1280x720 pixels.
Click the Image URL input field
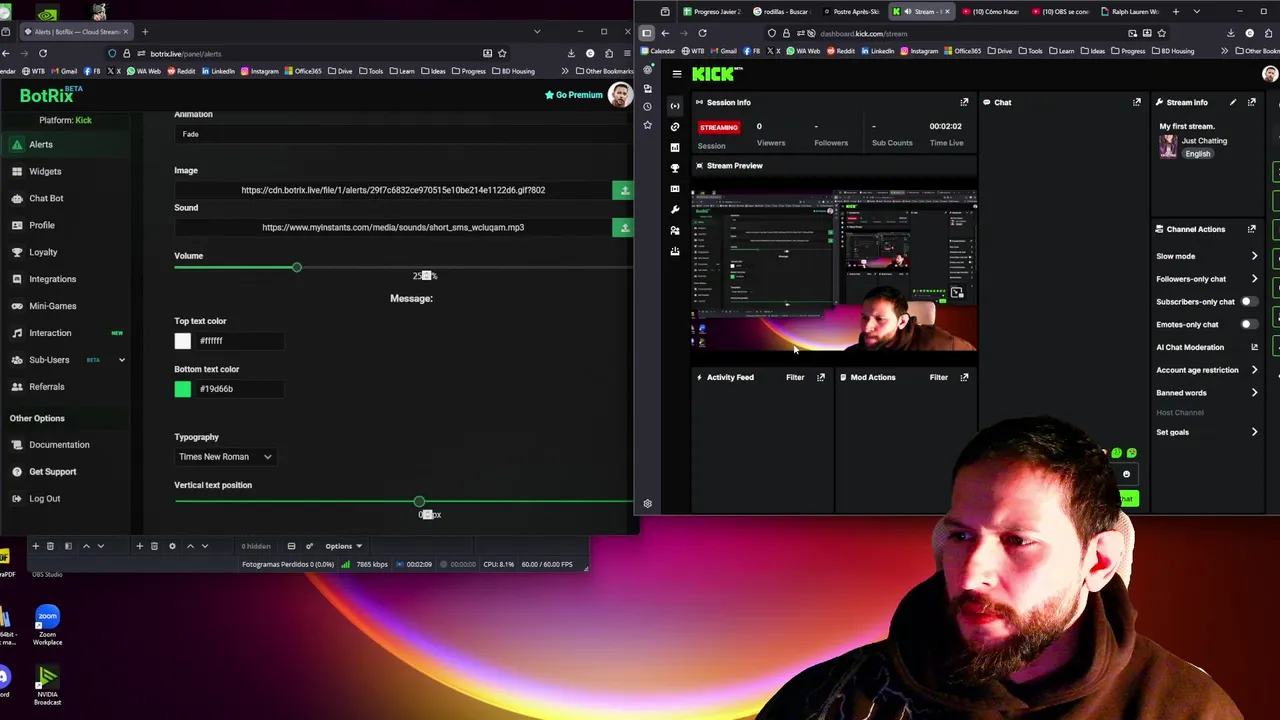(x=393, y=190)
